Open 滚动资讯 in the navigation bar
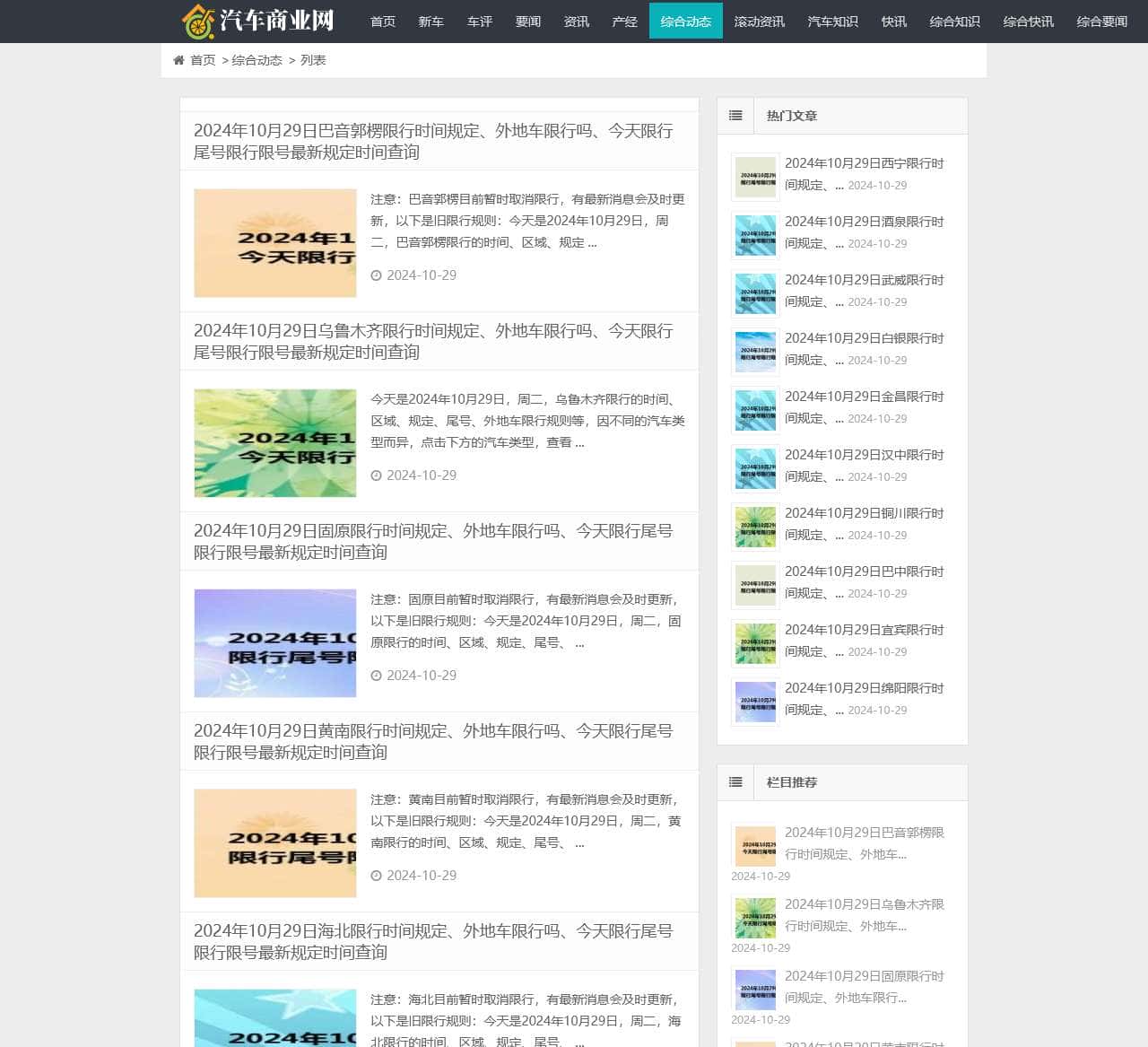The height and width of the screenshot is (1047, 1148). (x=760, y=22)
